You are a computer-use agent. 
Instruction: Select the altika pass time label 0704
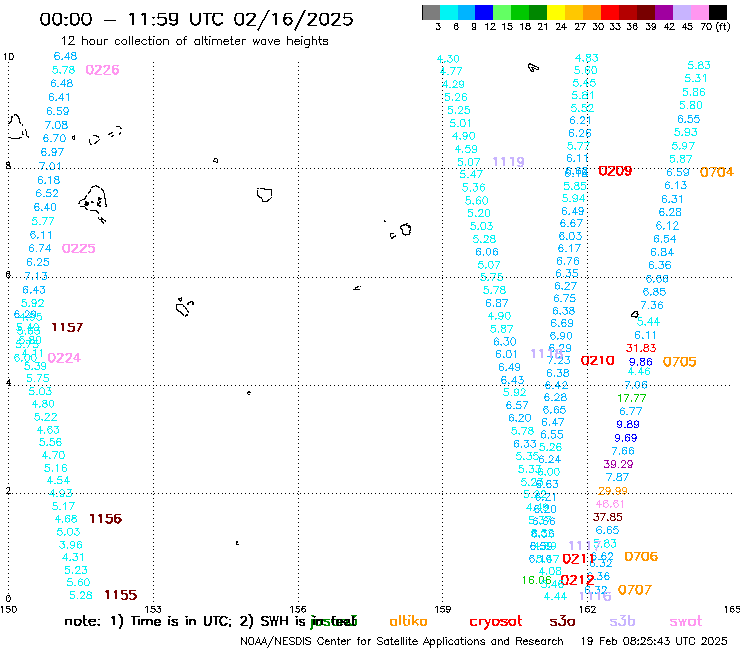click(x=716, y=172)
